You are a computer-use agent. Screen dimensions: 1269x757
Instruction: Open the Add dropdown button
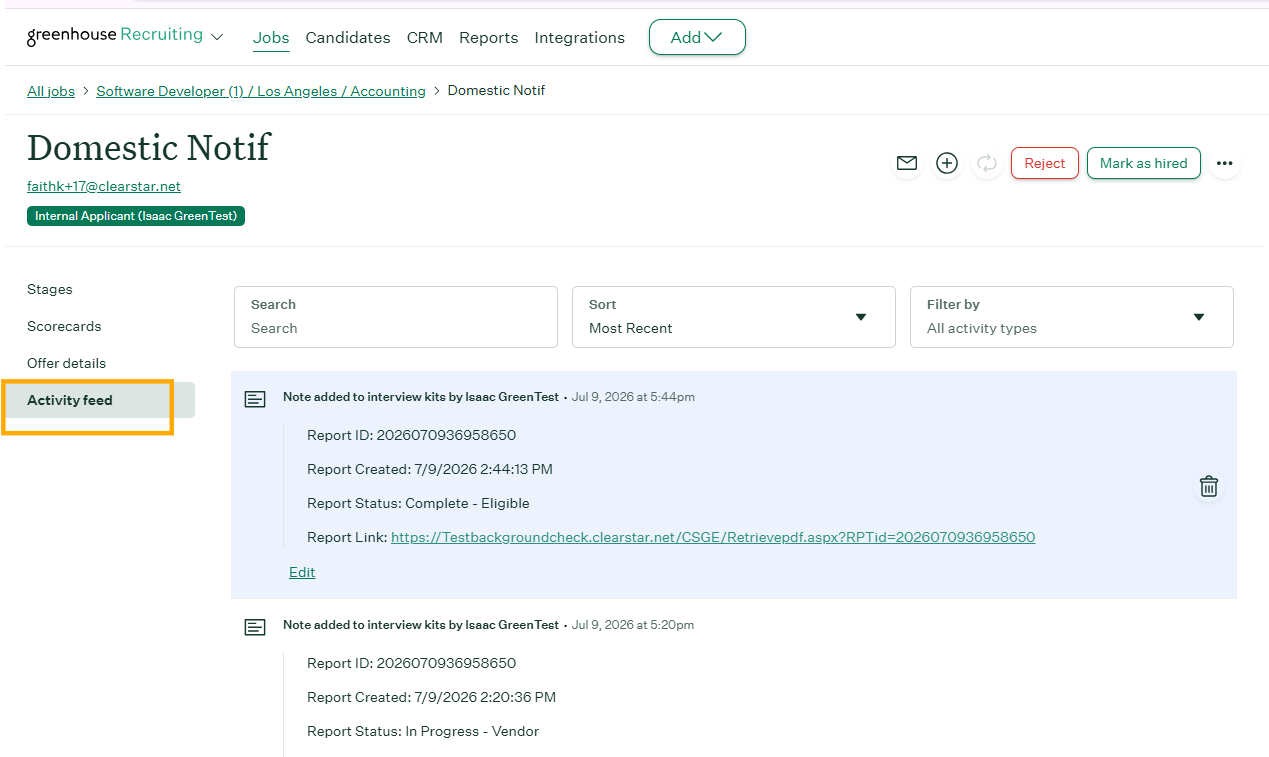pos(697,37)
